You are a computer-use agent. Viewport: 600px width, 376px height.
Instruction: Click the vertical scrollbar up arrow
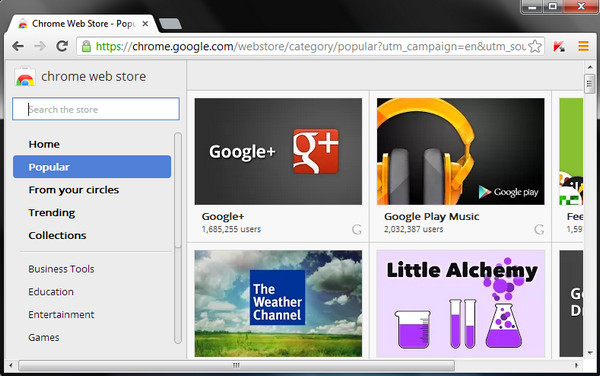[x=590, y=67]
